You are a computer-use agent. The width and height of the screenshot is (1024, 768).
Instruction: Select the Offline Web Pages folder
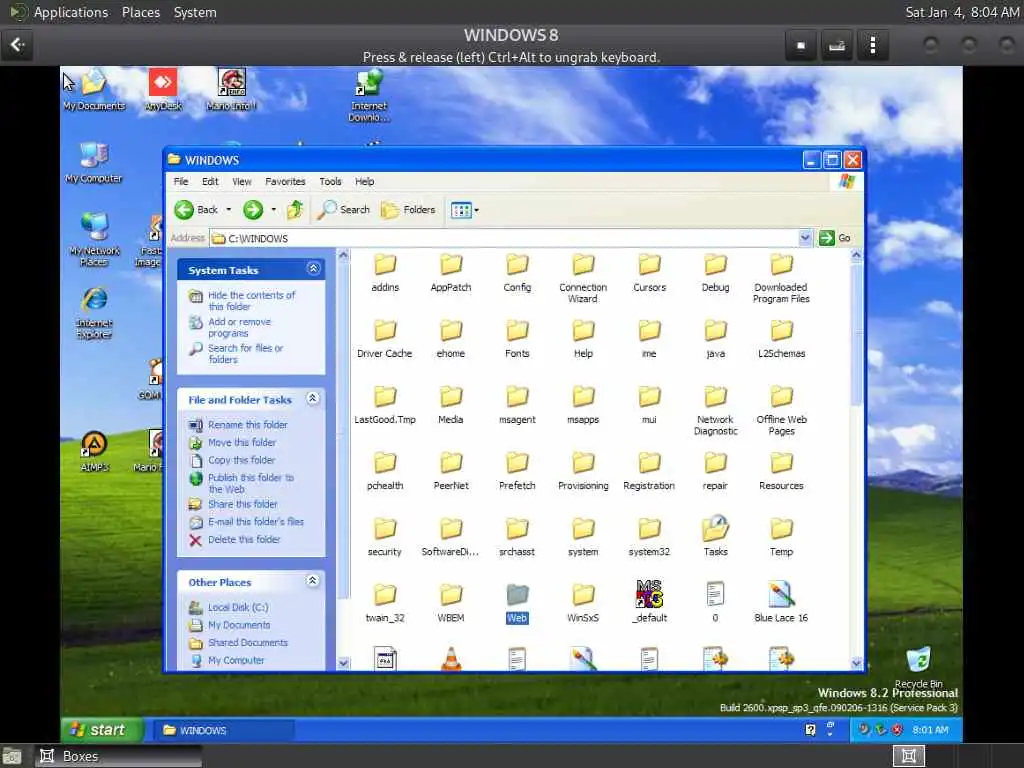pos(781,410)
